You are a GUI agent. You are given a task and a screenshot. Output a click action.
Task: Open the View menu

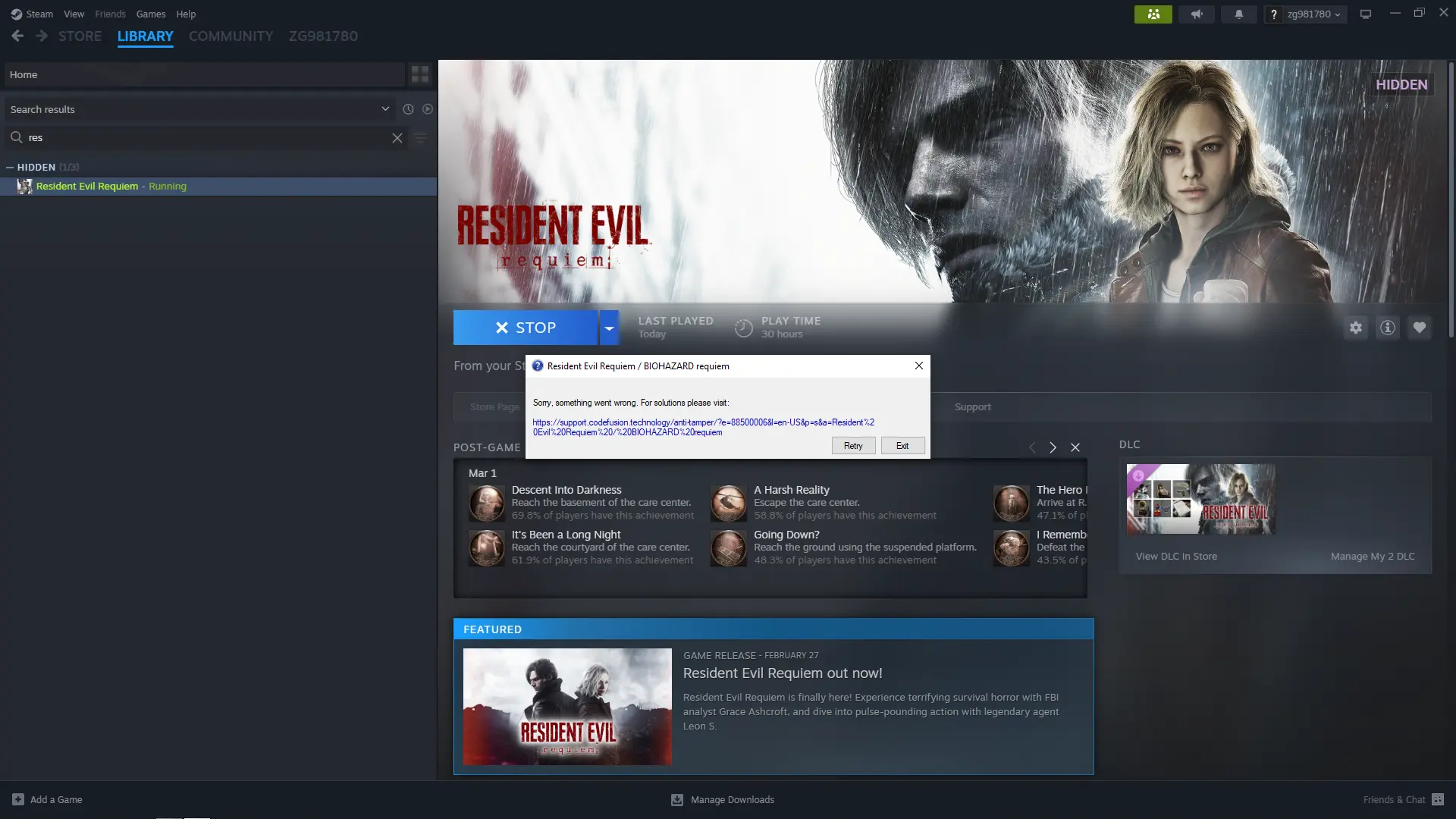[74, 14]
